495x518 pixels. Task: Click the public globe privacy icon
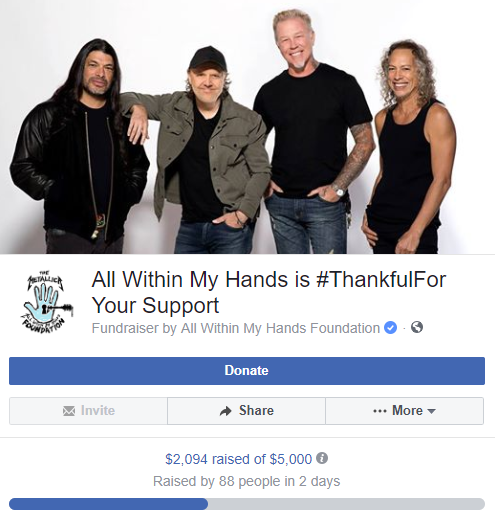[x=417, y=327]
